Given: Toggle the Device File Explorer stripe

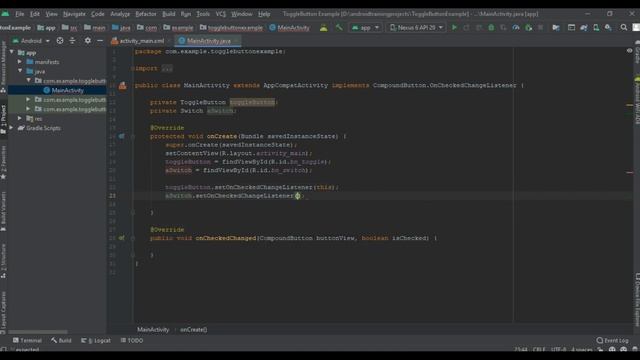Looking at the screenshot, I should [637, 300].
